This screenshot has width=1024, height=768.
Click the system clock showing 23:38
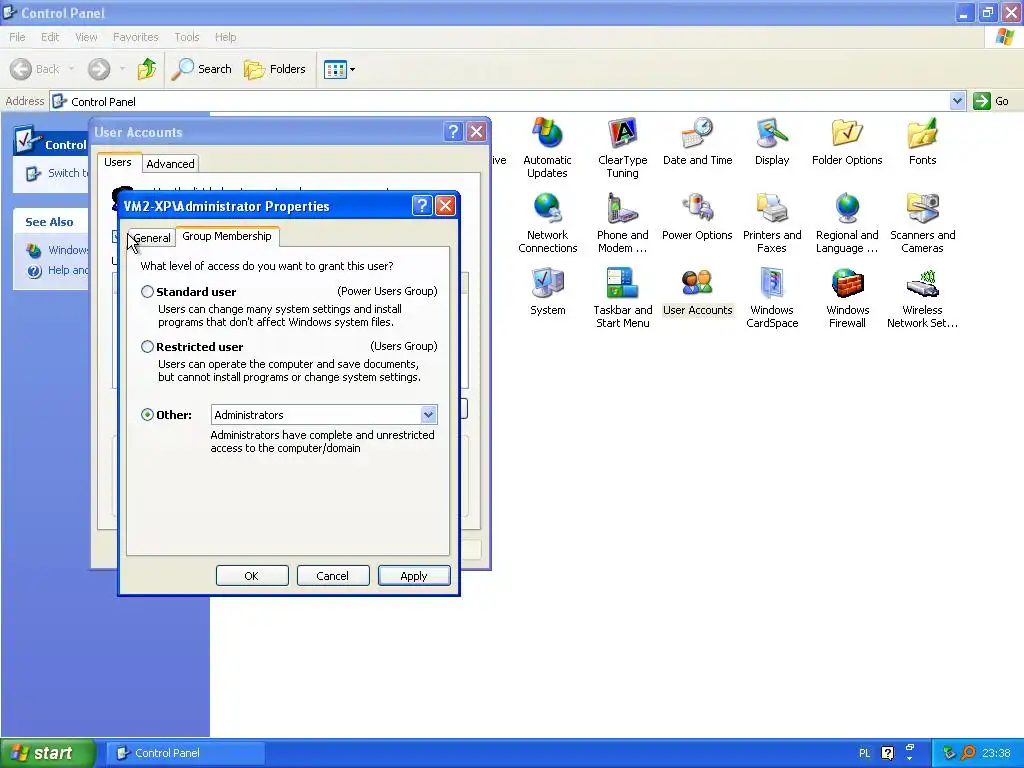996,753
